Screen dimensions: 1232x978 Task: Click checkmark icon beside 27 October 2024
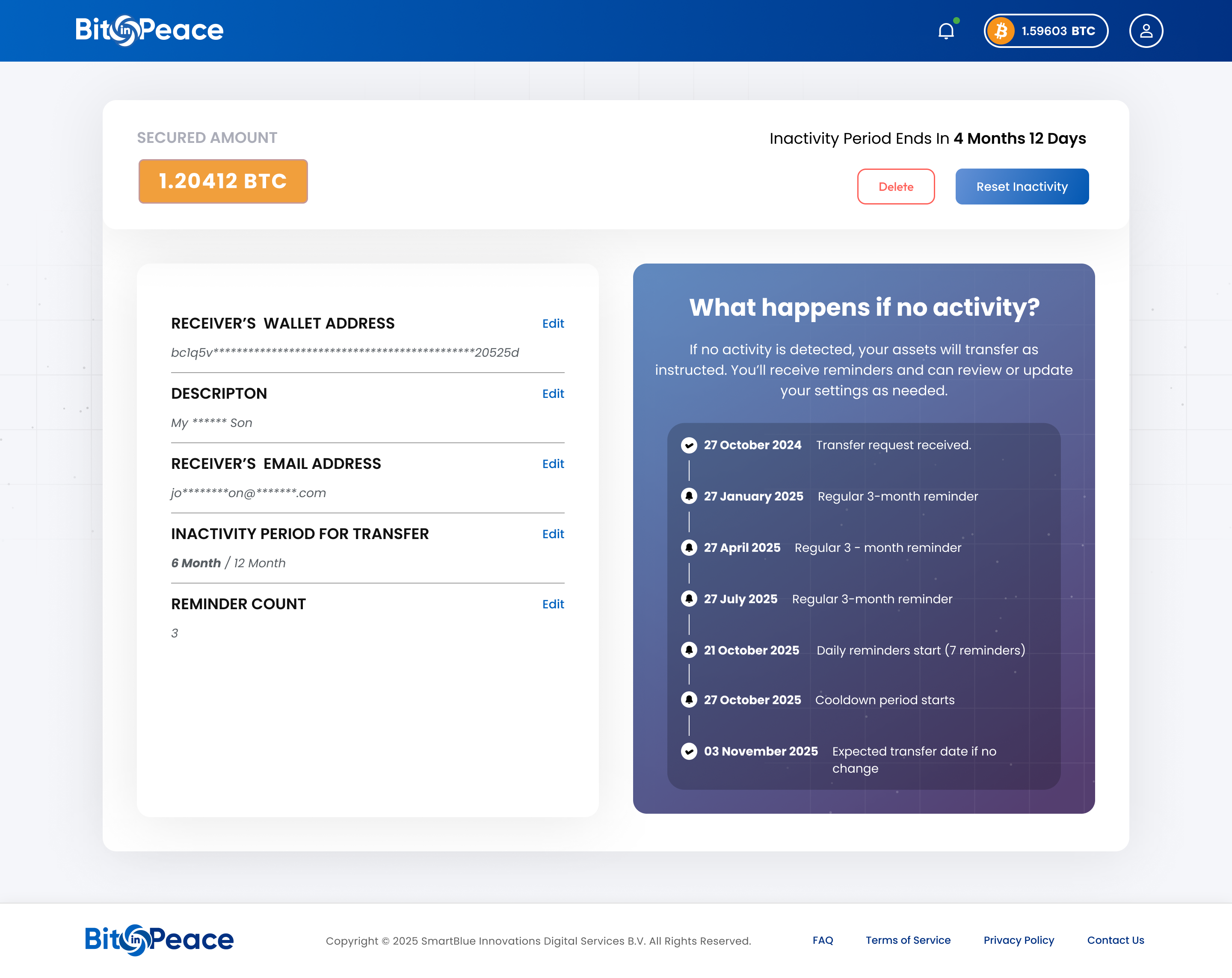(689, 445)
